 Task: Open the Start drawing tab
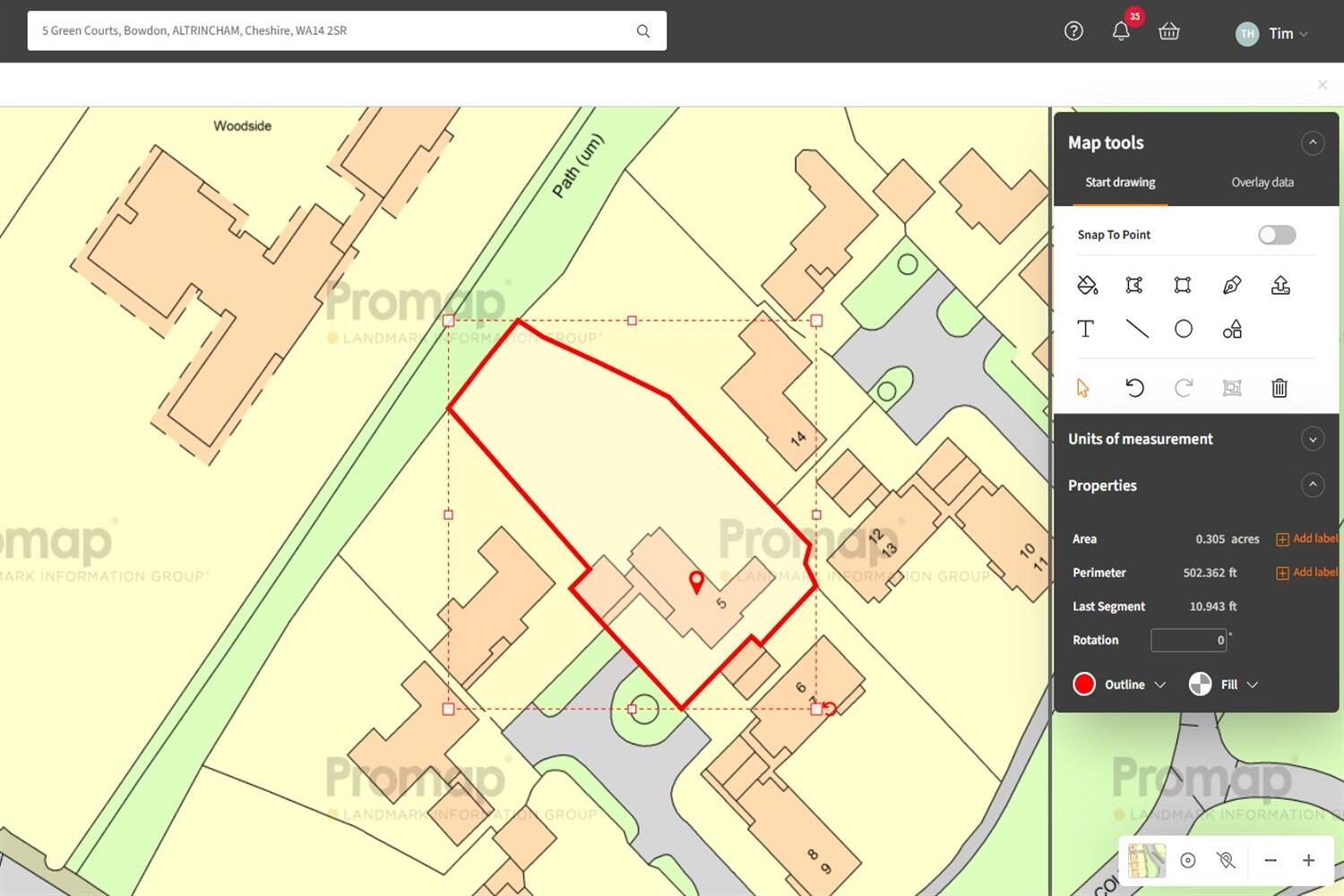[x=1120, y=182]
